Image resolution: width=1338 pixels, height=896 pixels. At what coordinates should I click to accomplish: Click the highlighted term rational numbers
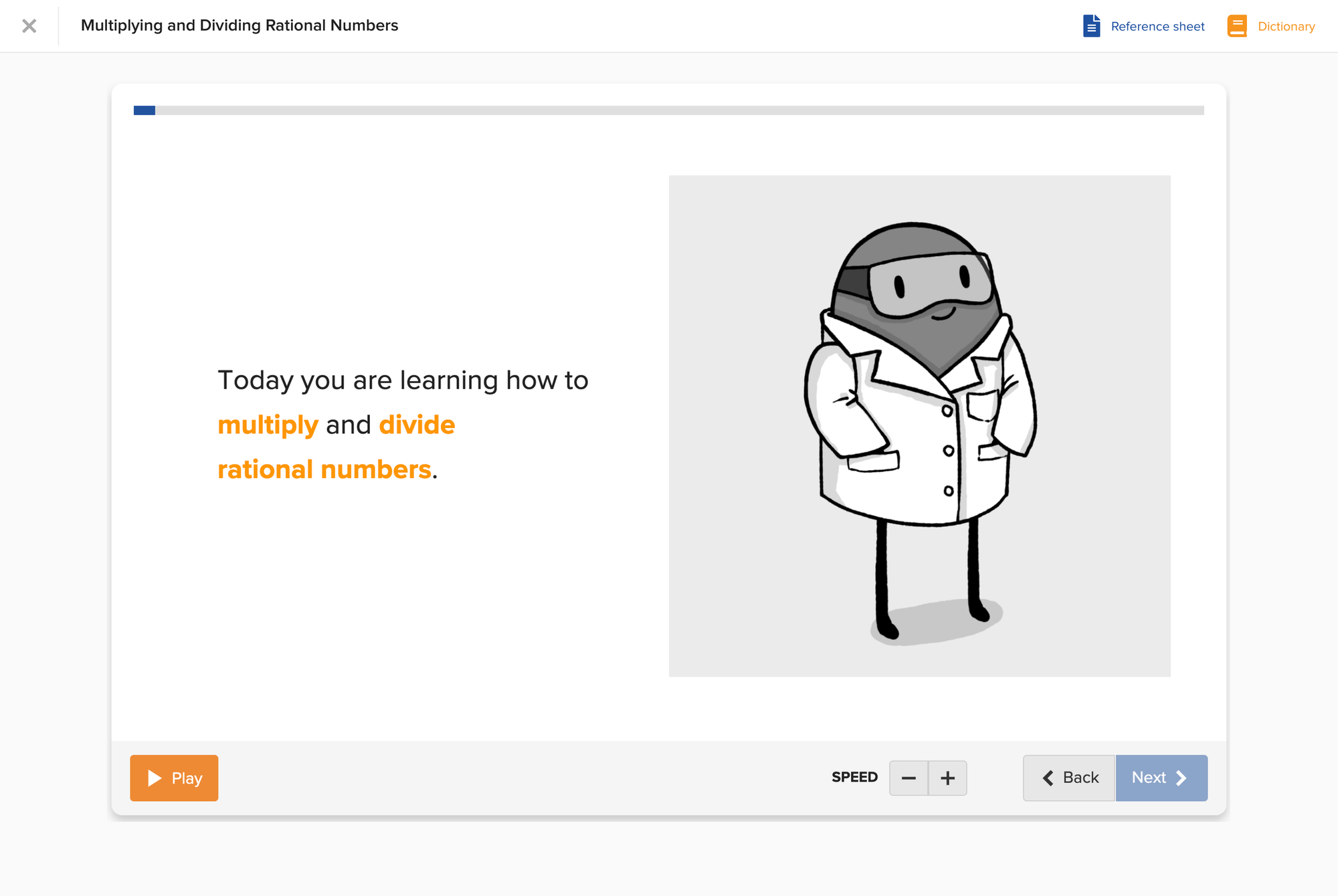tap(324, 469)
